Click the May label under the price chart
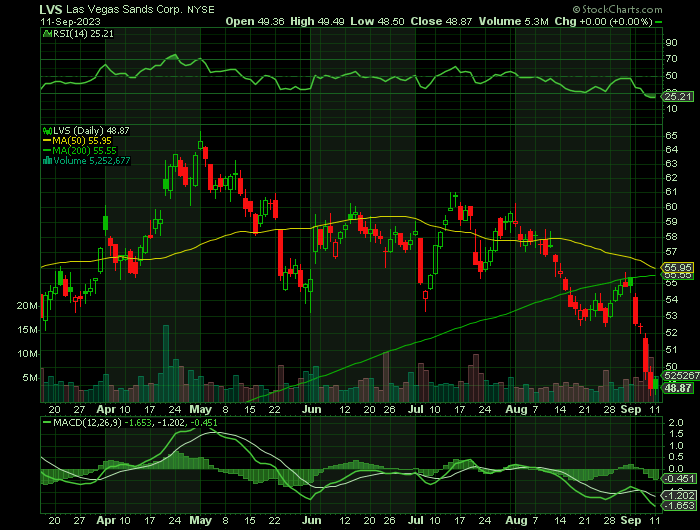This screenshot has height=530, width=700. (x=200, y=410)
